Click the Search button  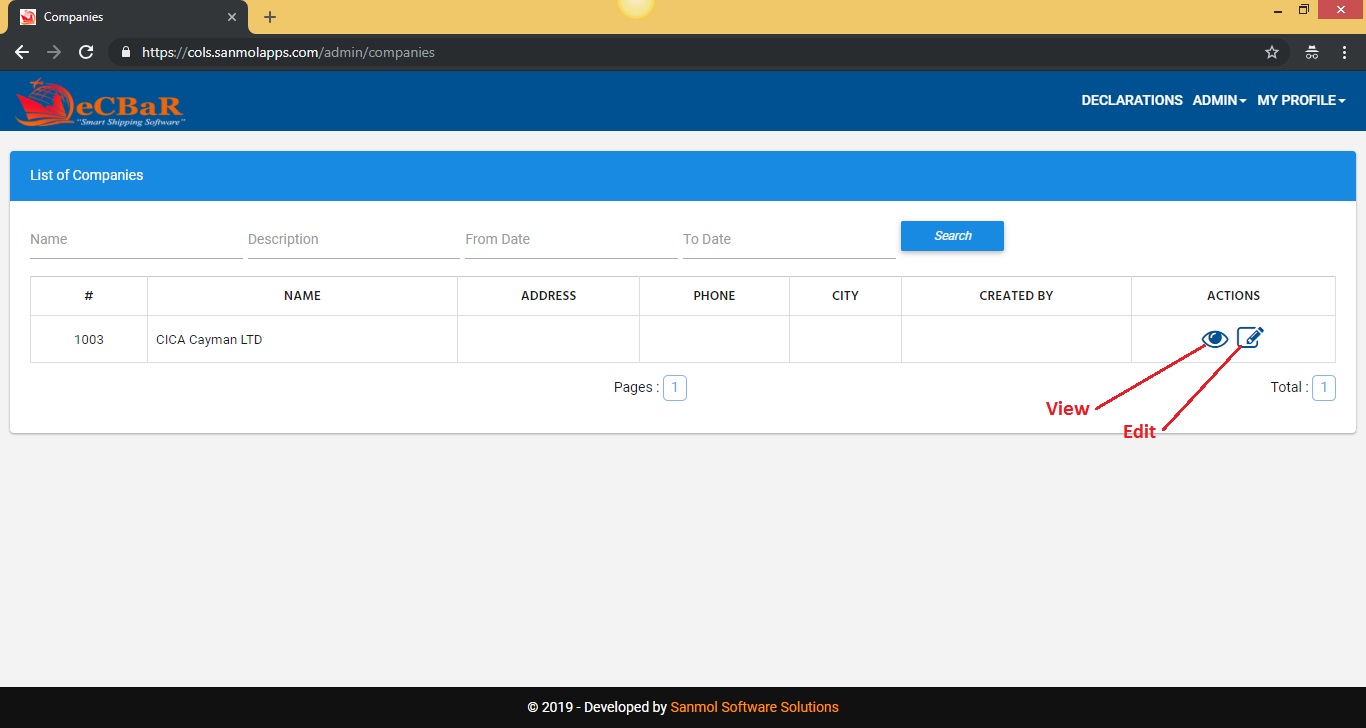[x=952, y=236]
